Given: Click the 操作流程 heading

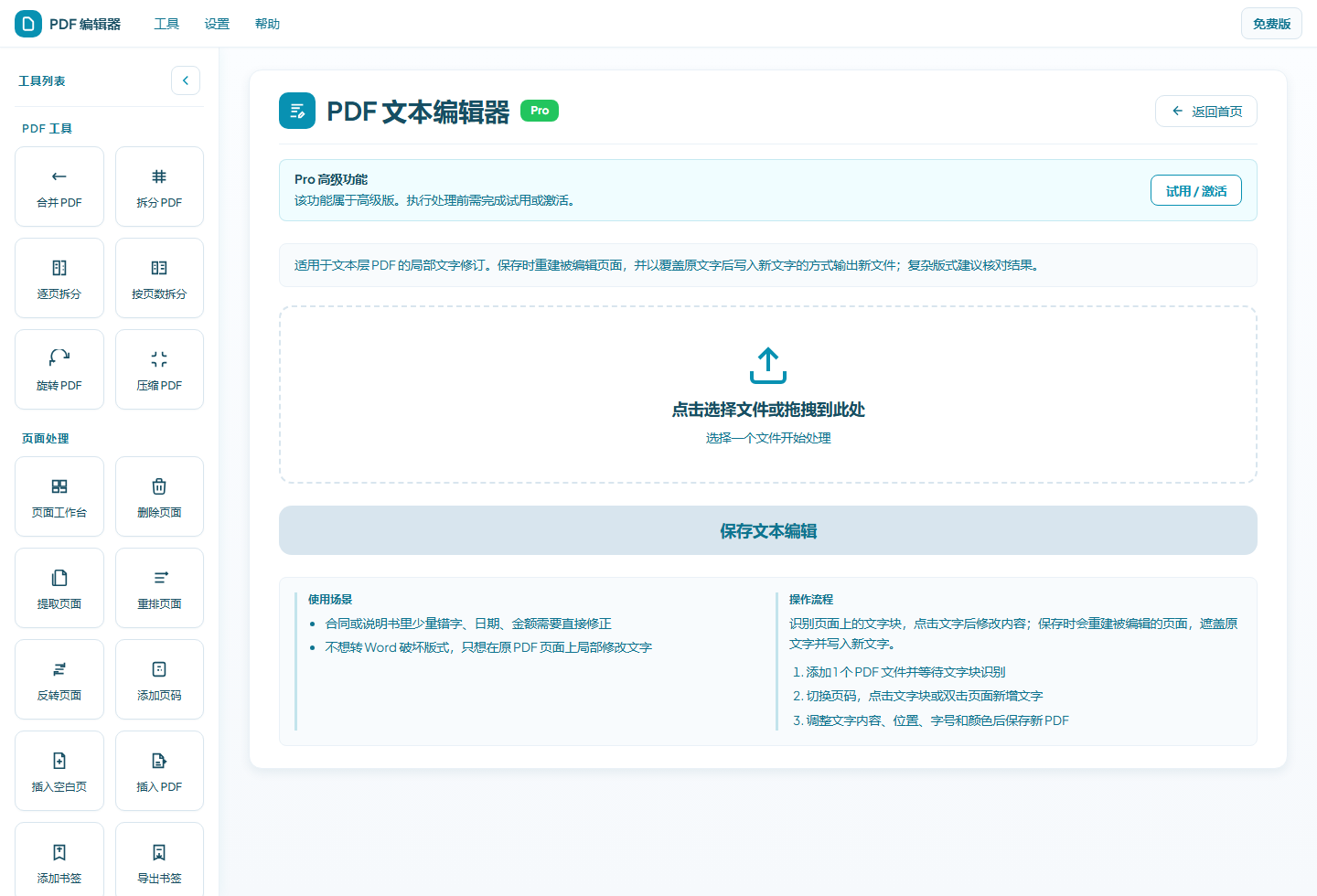Looking at the screenshot, I should (811, 599).
